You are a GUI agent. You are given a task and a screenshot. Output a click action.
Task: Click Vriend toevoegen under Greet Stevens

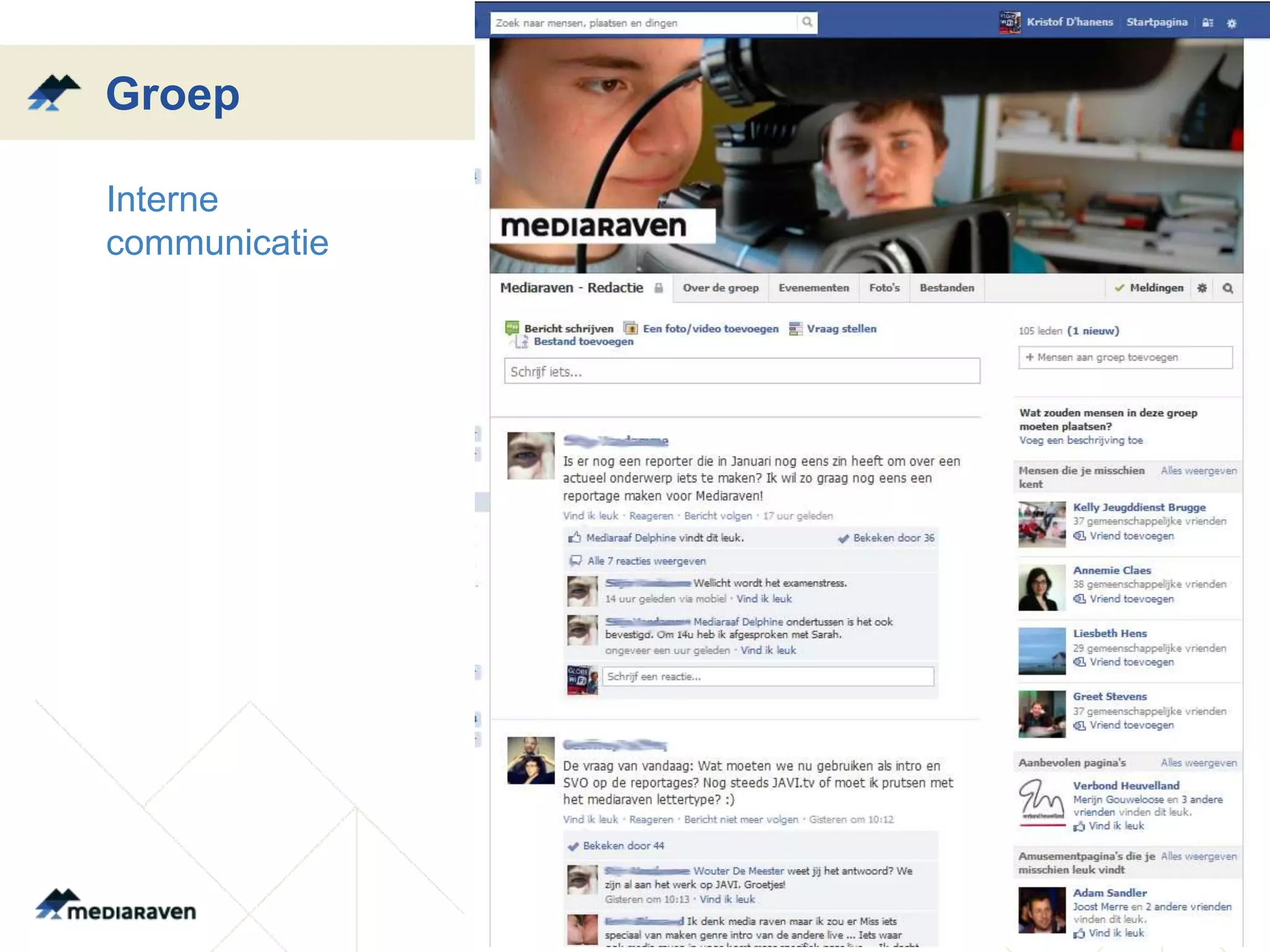1132,726
